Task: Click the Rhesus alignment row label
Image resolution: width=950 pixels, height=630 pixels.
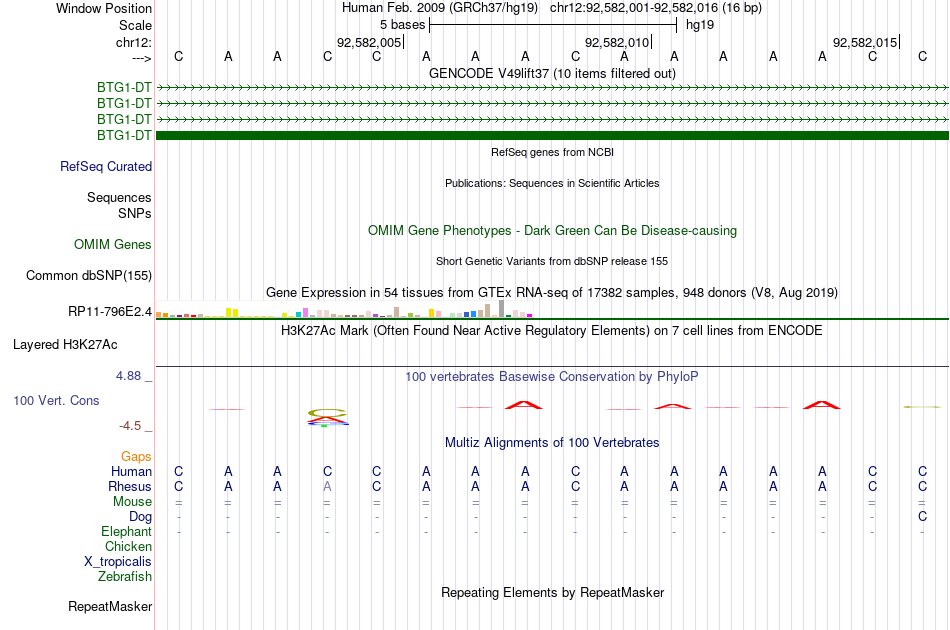Action: pyautogui.click(x=130, y=486)
